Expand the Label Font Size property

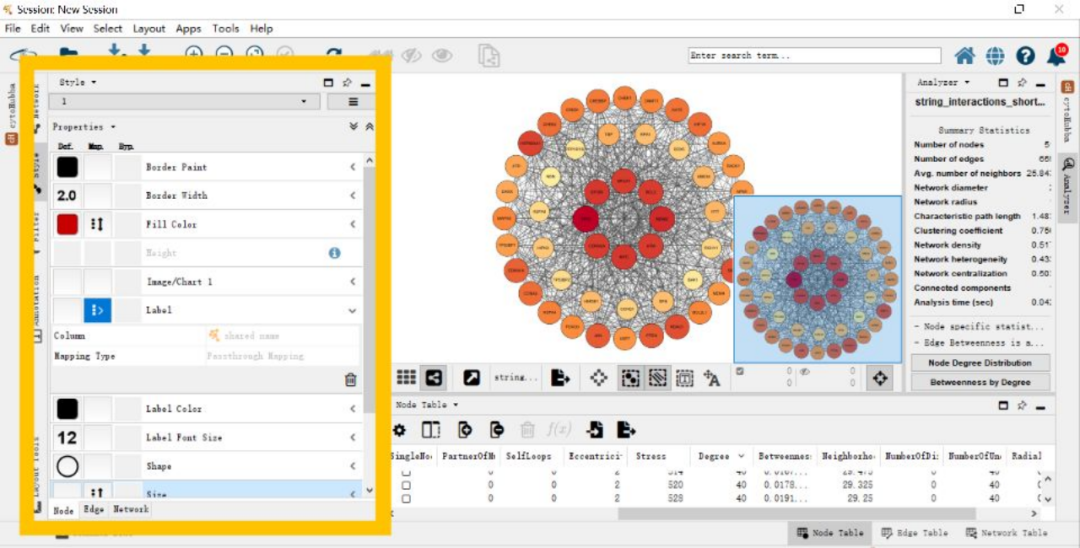tap(353, 438)
